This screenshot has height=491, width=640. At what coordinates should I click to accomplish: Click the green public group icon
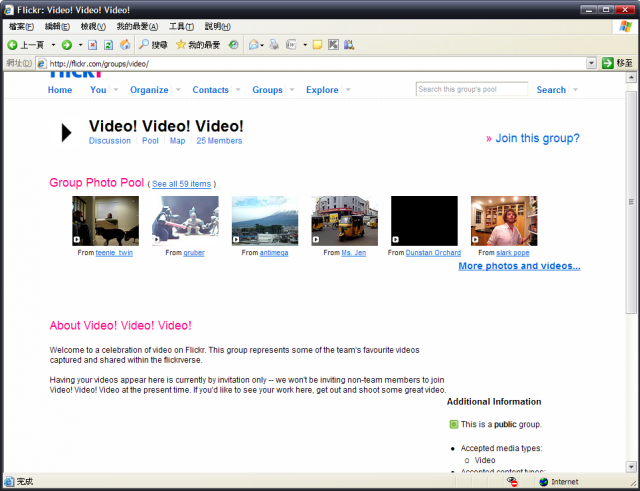(453, 424)
